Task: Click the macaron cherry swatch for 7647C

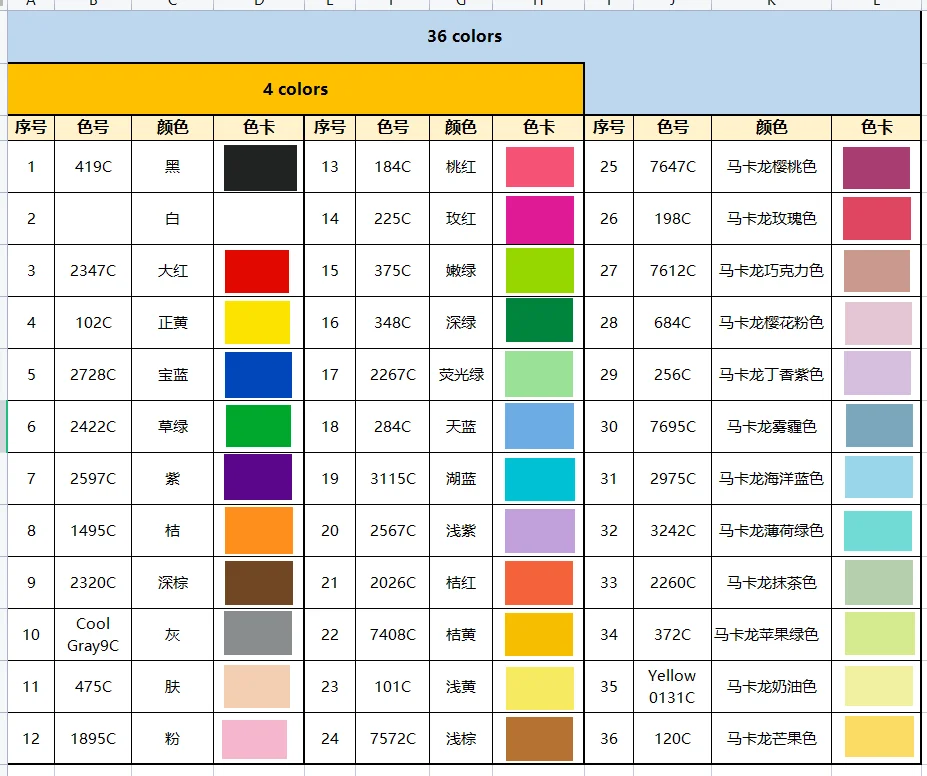Action: click(x=877, y=168)
